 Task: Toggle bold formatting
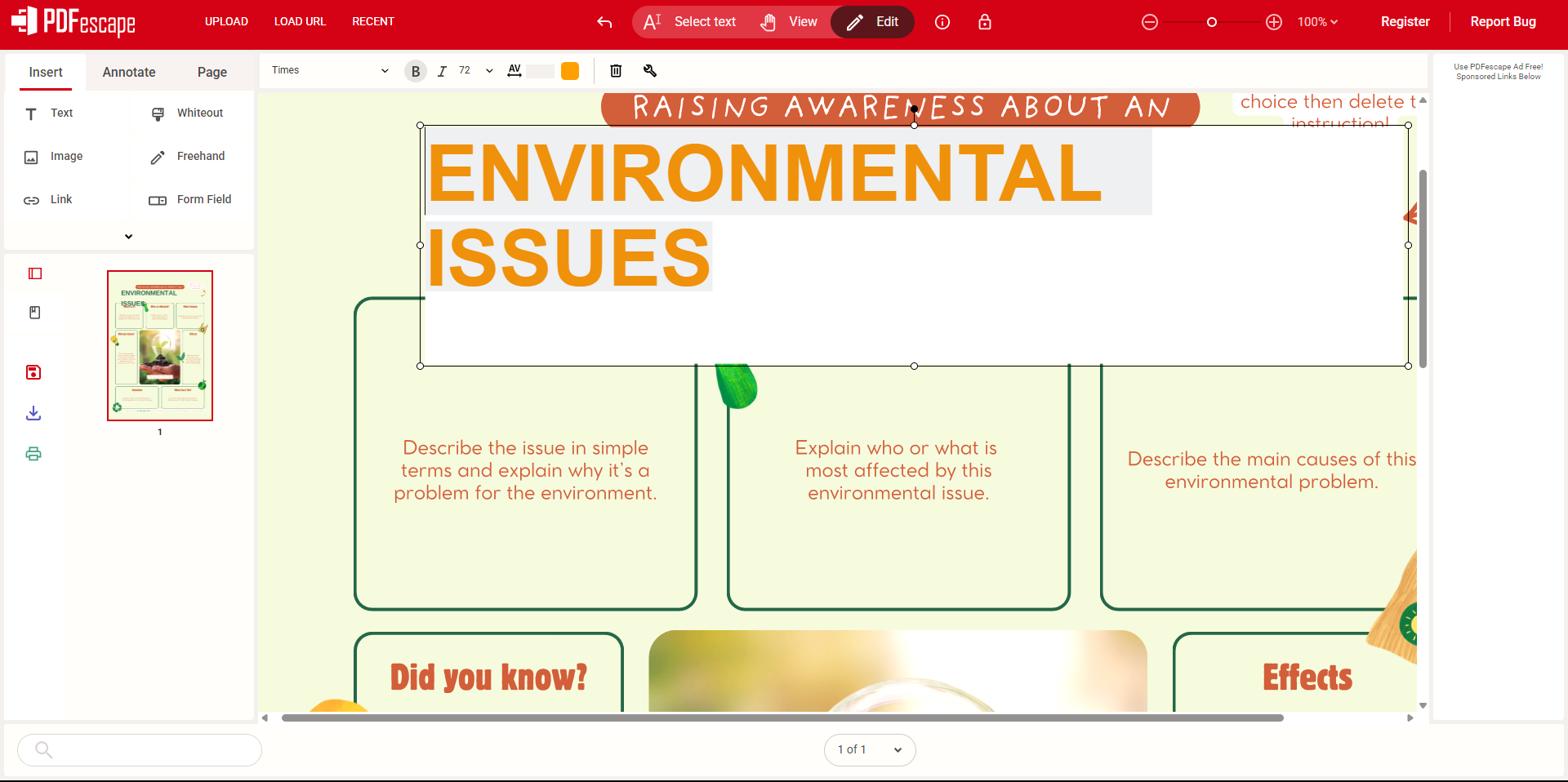[x=416, y=71]
